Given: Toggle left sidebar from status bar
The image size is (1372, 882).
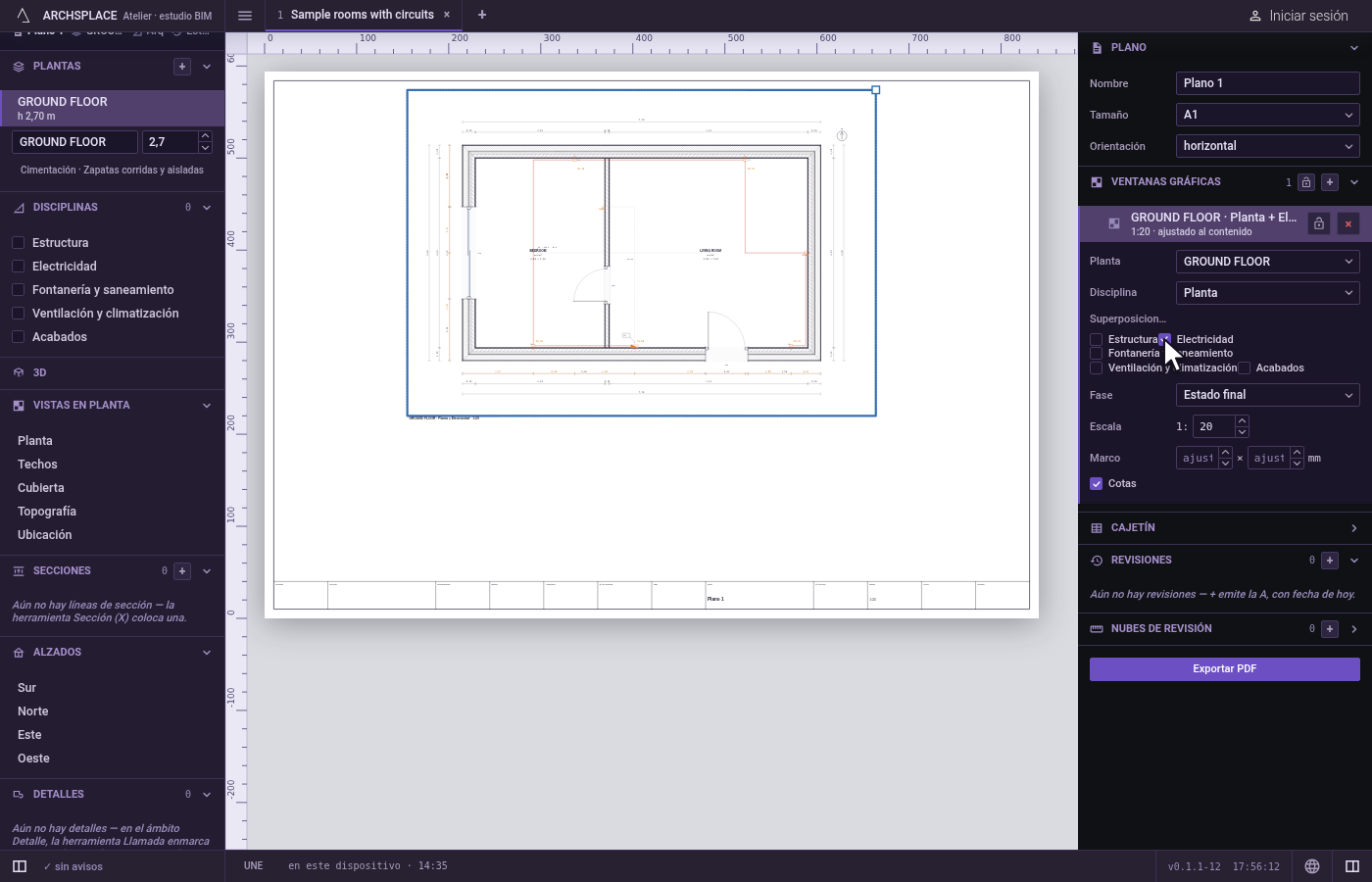Looking at the screenshot, I should (19, 866).
